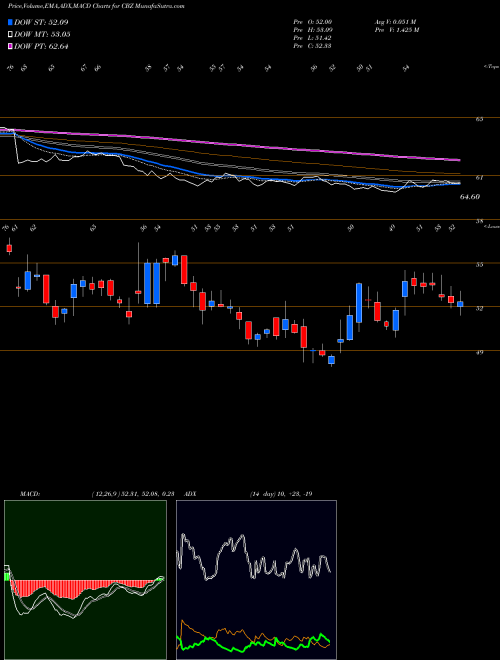The height and width of the screenshot is (660, 500).
Task: Click the 64.60 value label under EMA lines
Action: 470,197
